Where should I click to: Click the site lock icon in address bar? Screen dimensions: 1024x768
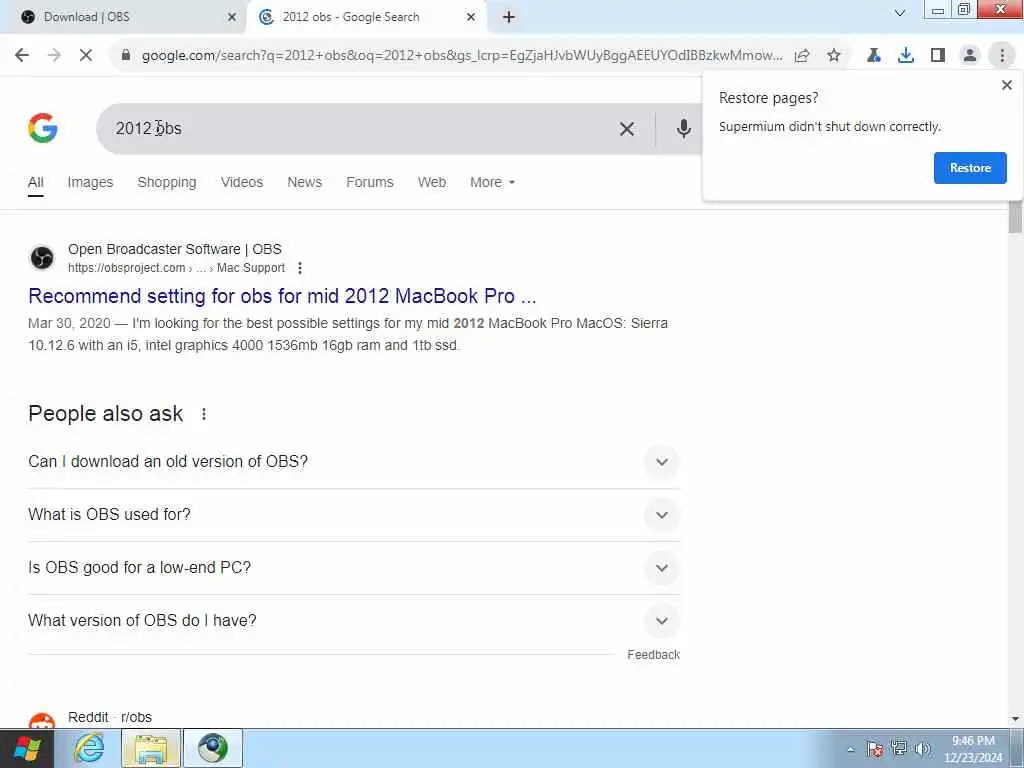click(126, 56)
